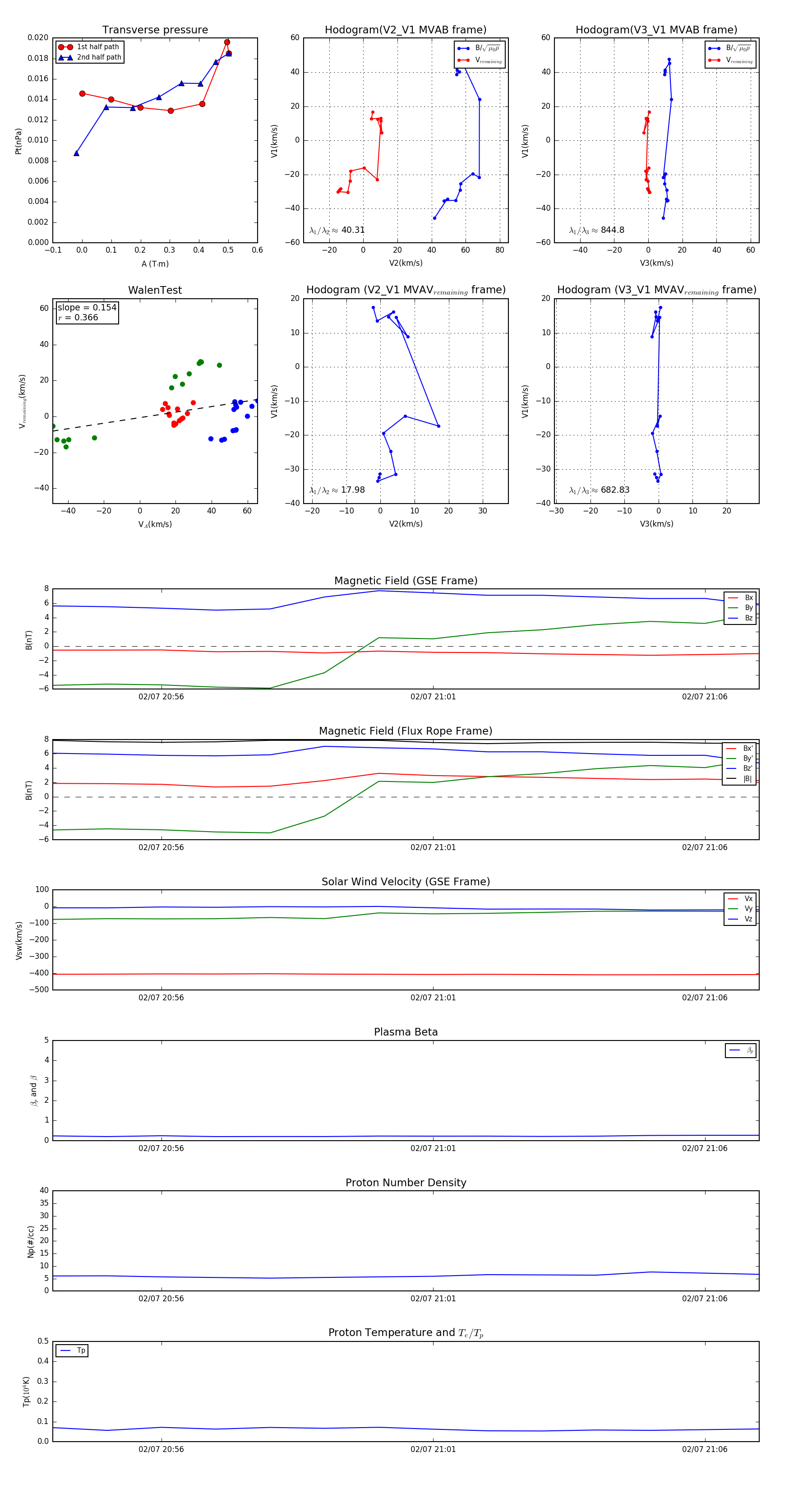Click the 'Np(#/cc)' axis label
Screen dimensions: 812x1489
[31, 1241]
